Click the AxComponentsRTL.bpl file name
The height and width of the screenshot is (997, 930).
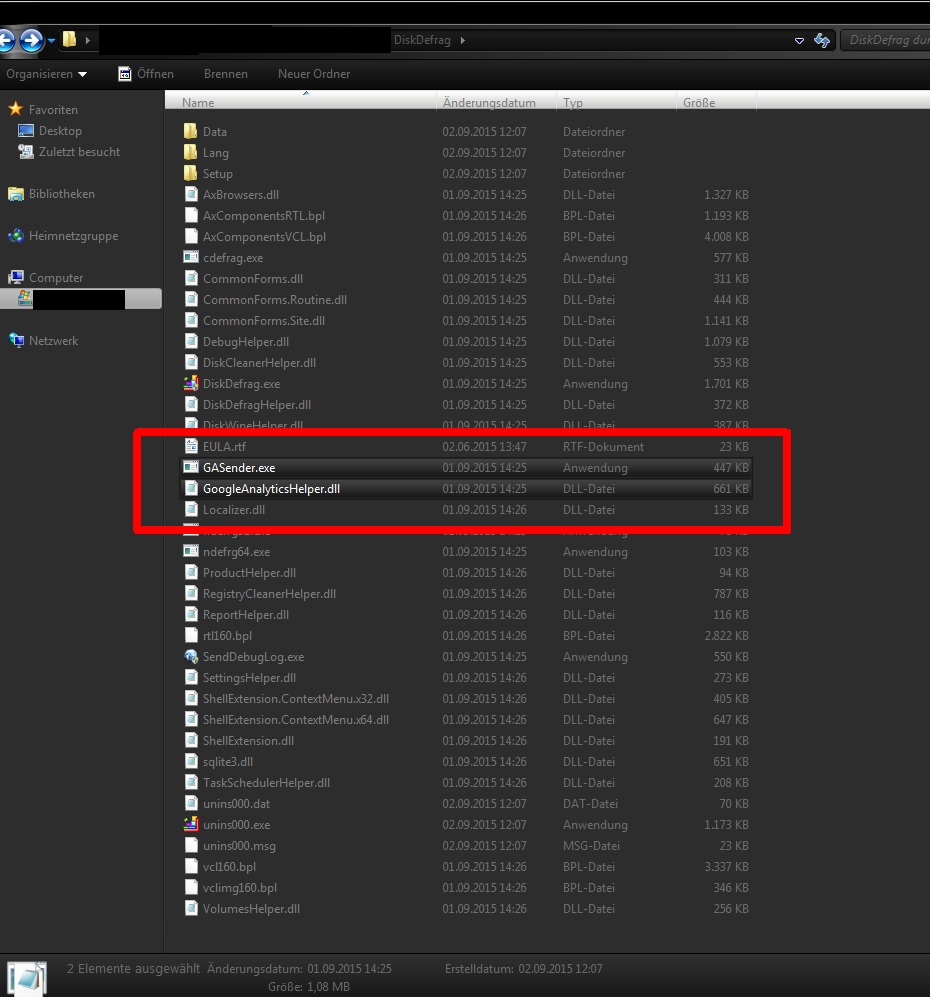point(264,216)
